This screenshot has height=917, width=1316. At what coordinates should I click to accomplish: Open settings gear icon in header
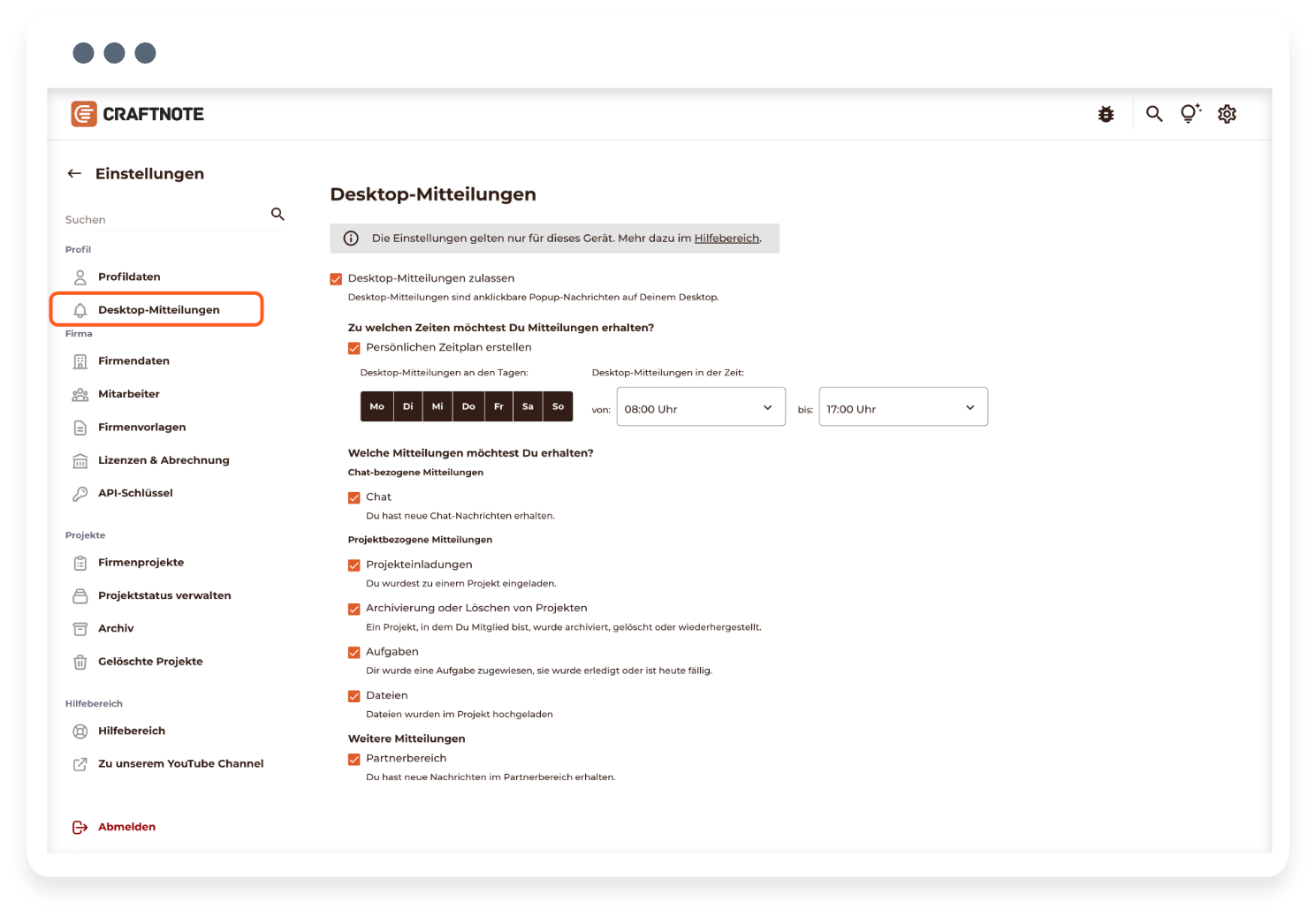click(x=1227, y=114)
